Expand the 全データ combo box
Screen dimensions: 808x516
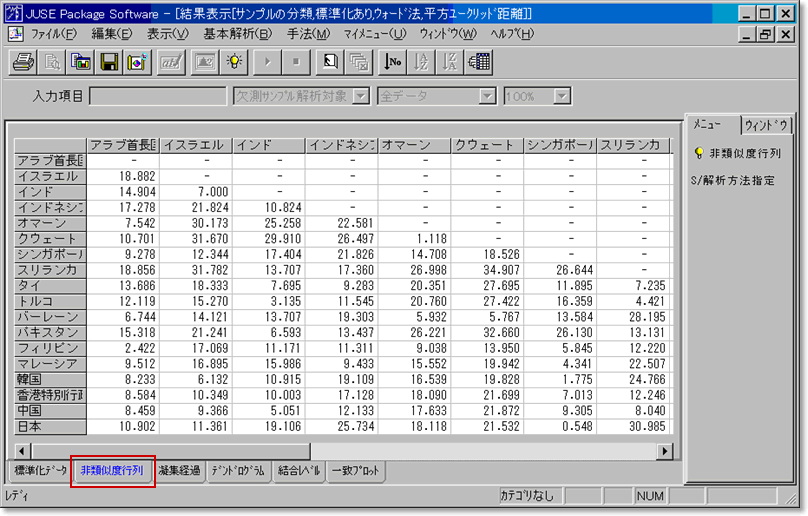[488, 96]
